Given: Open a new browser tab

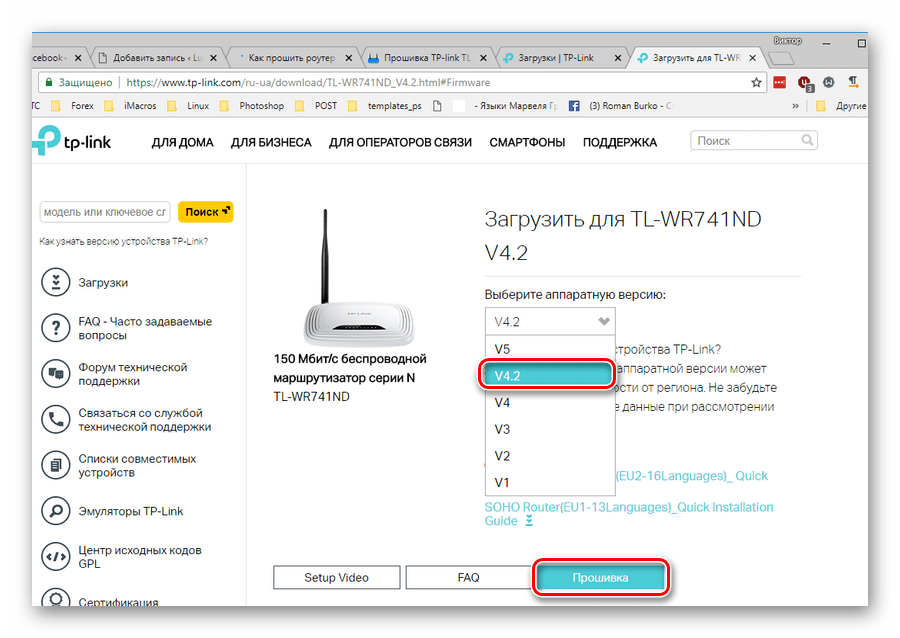Looking at the screenshot, I should [x=781, y=58].
